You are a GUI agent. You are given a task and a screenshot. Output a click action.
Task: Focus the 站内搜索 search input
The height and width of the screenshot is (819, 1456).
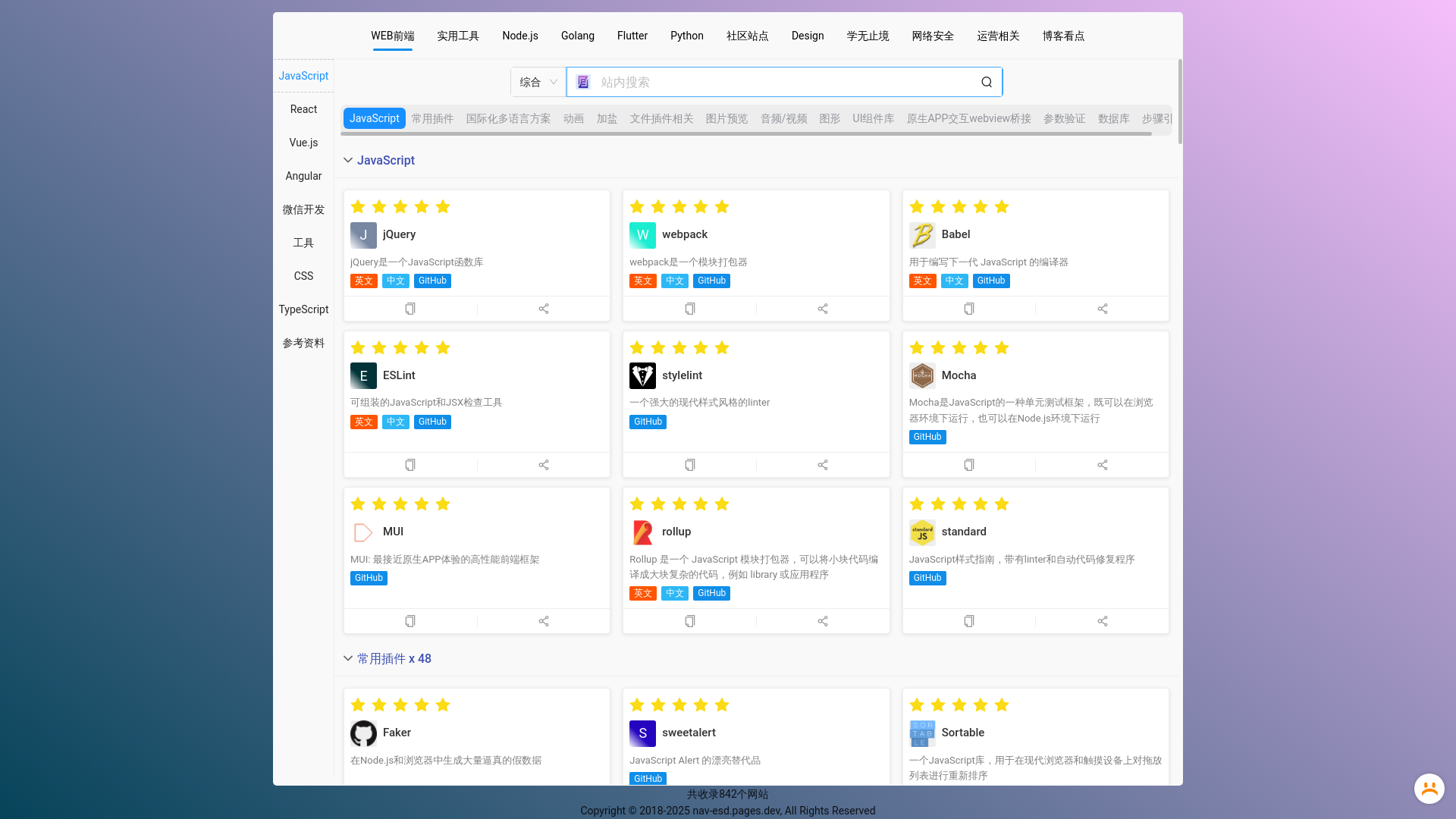(x=784, y=82)
